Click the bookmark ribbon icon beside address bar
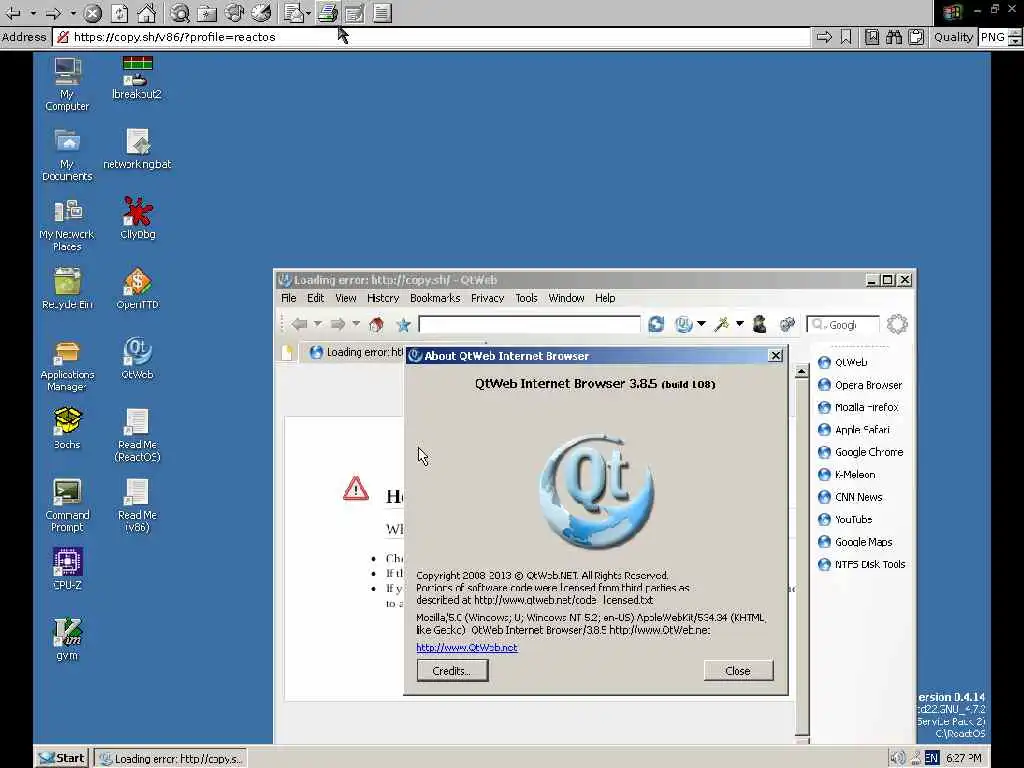The image size is (1024, 768). [x=846, y=37]
